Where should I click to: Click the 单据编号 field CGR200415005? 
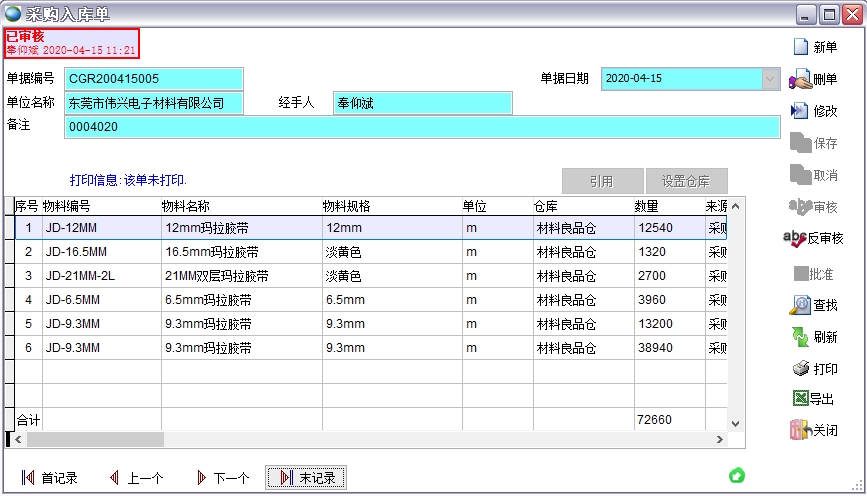154,79
